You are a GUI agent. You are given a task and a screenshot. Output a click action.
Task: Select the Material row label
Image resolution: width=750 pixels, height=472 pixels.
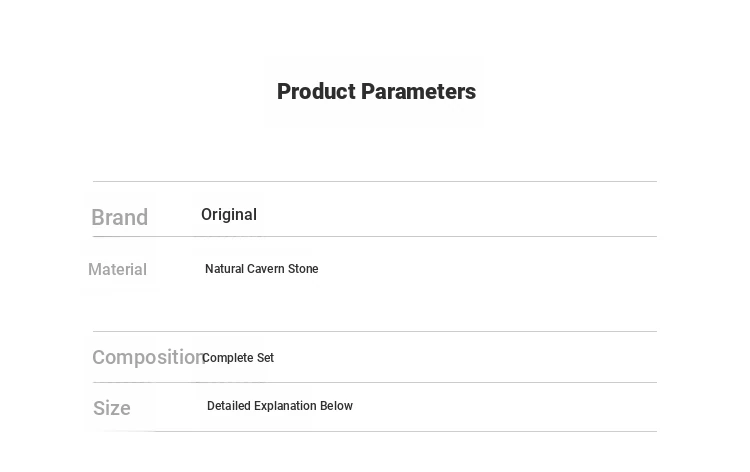(x=117, y=269)
